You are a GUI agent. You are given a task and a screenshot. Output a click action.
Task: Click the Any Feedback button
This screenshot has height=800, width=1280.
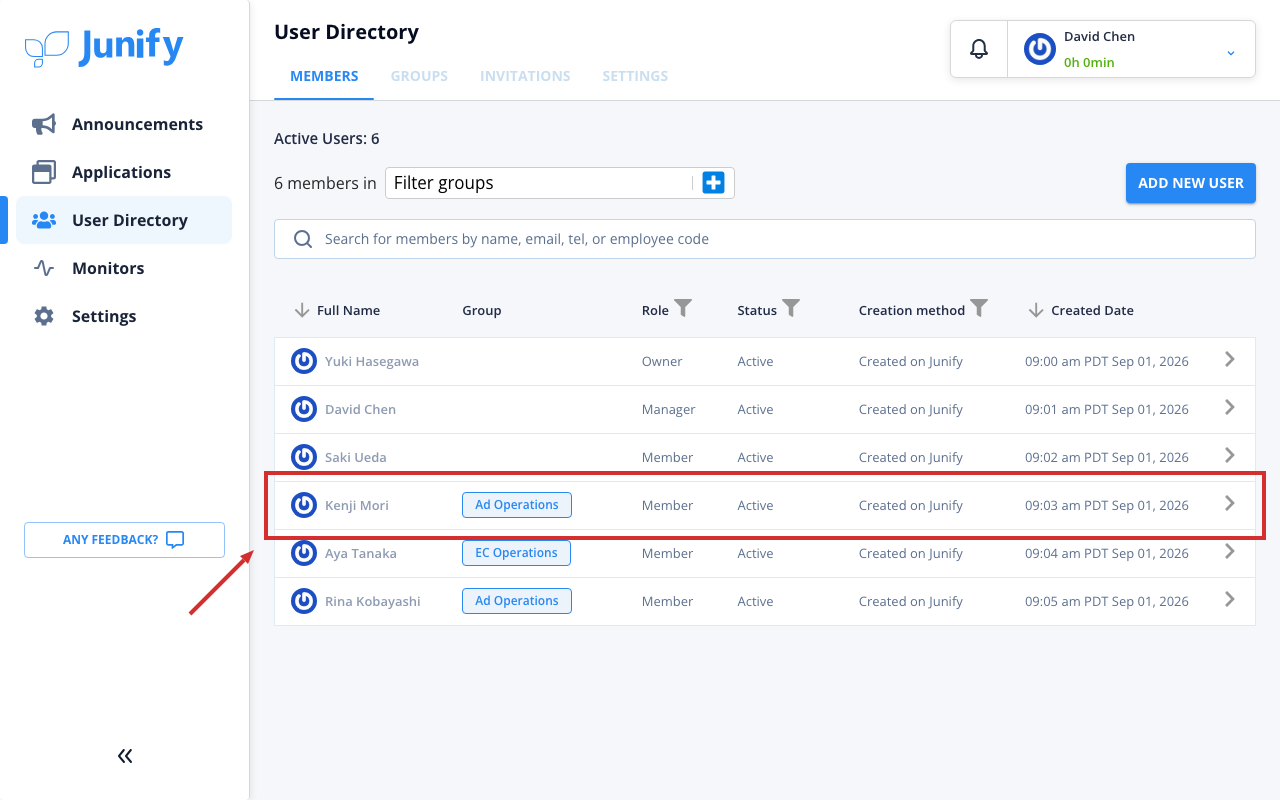(124, 540)
